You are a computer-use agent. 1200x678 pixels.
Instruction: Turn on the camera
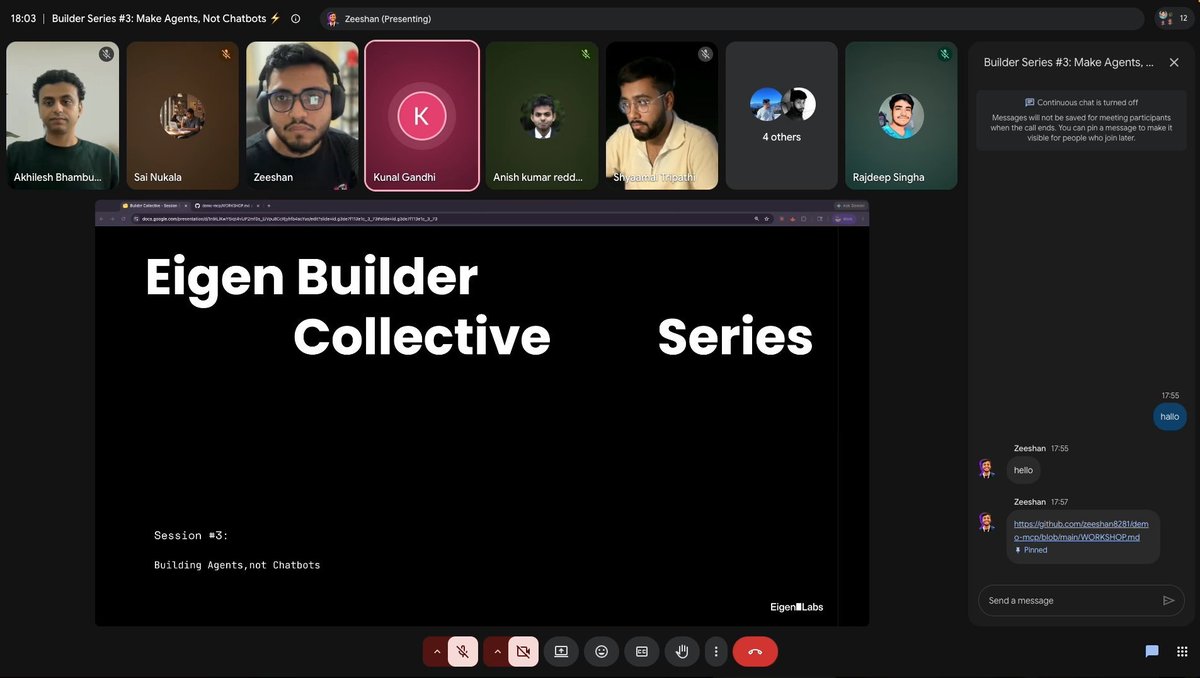523,651
